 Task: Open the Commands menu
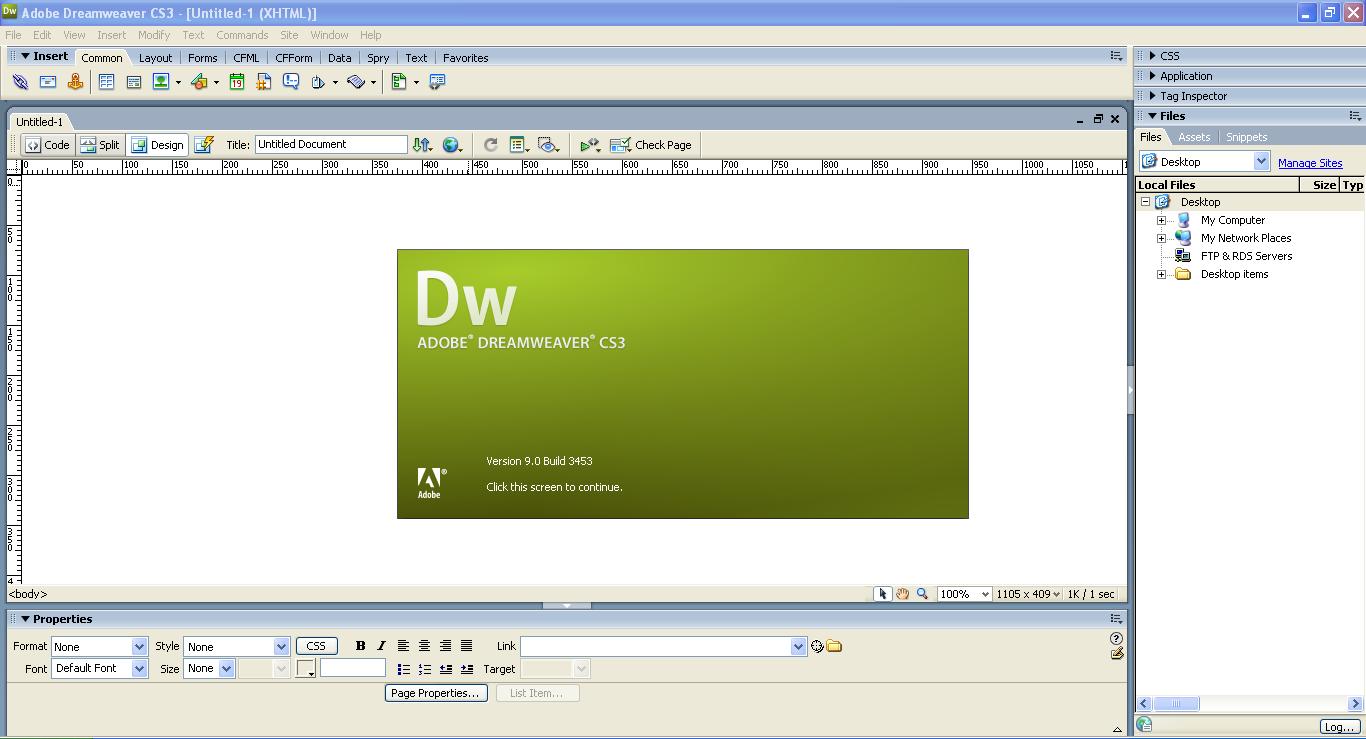[x=242, y=35]
